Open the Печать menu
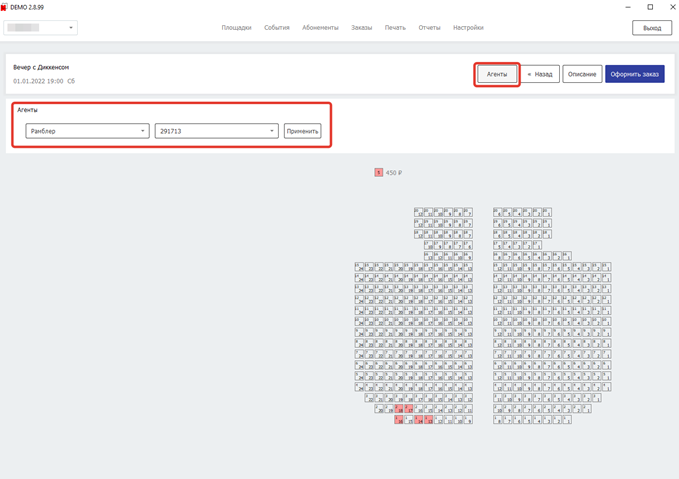The image size is (679, 479). pyautogui.click(x=395, y=28)
